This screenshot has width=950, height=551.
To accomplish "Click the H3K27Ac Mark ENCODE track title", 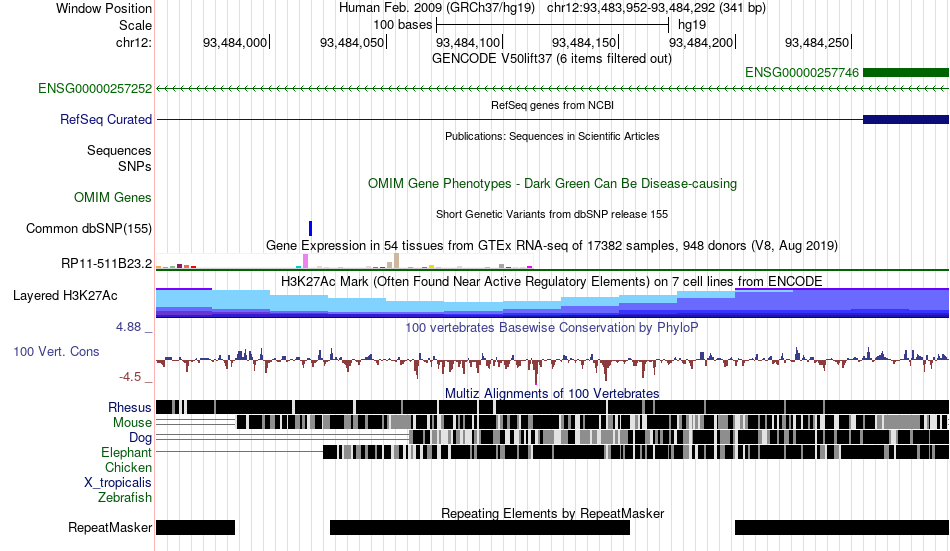I will 552,281.
